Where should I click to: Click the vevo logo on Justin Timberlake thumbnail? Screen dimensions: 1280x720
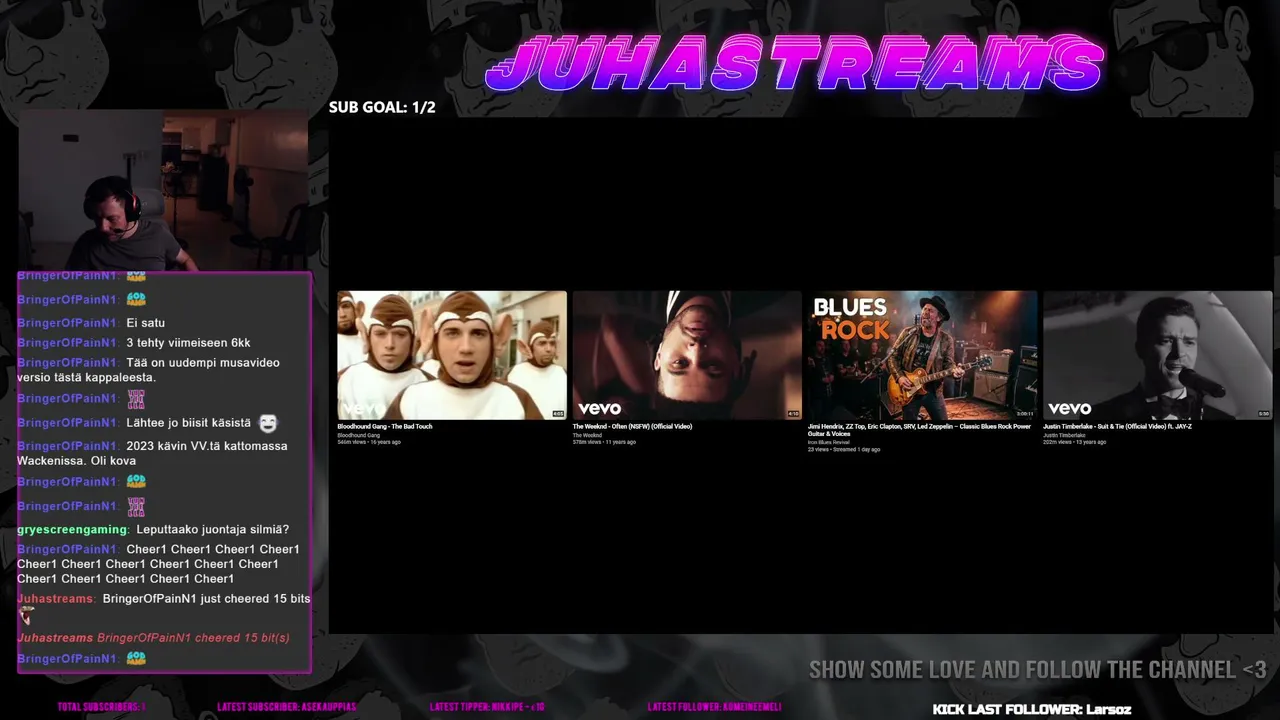coord(1070,408)
